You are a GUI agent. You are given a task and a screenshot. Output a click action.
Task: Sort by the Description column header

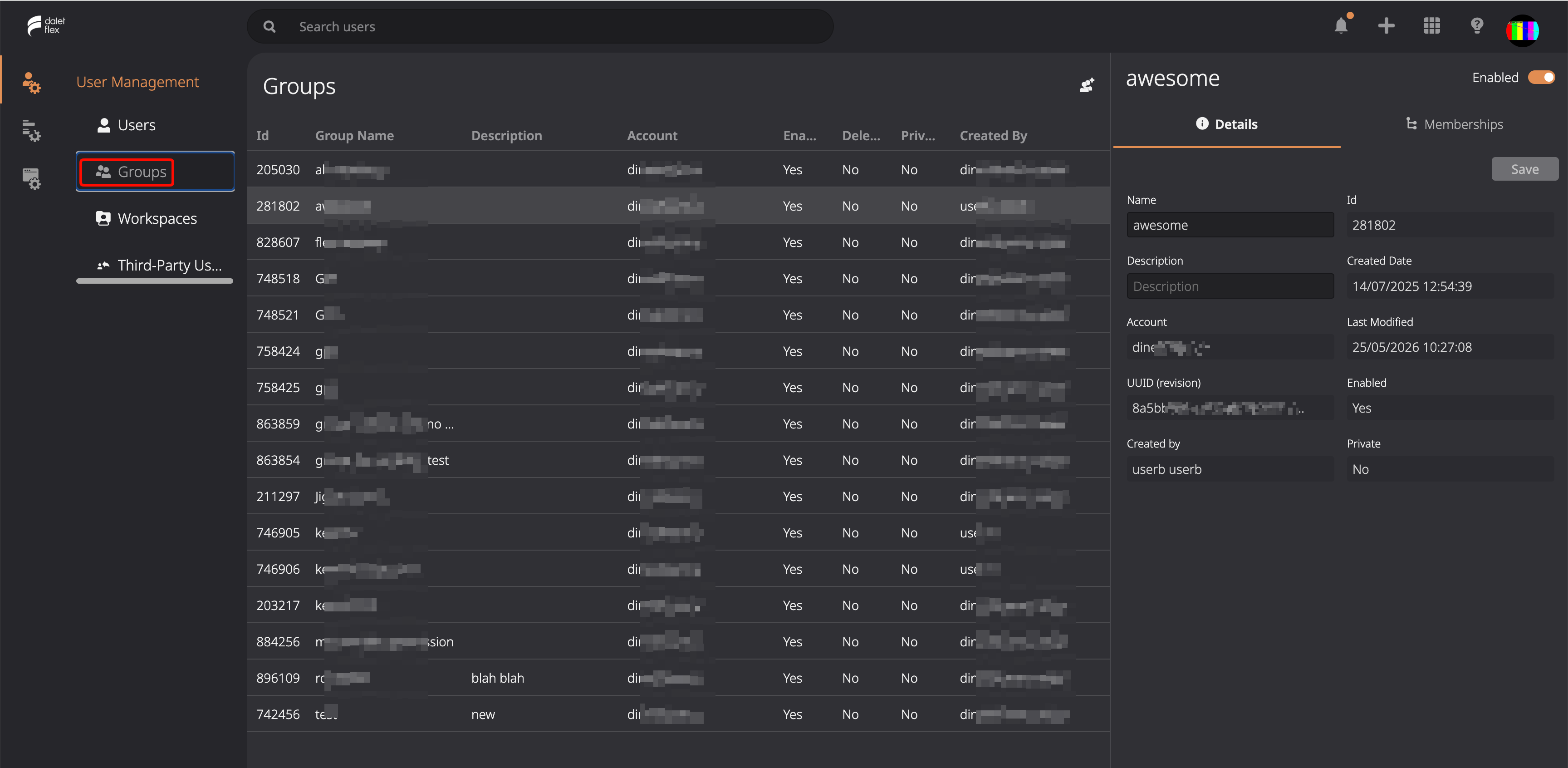coord(506,136)
